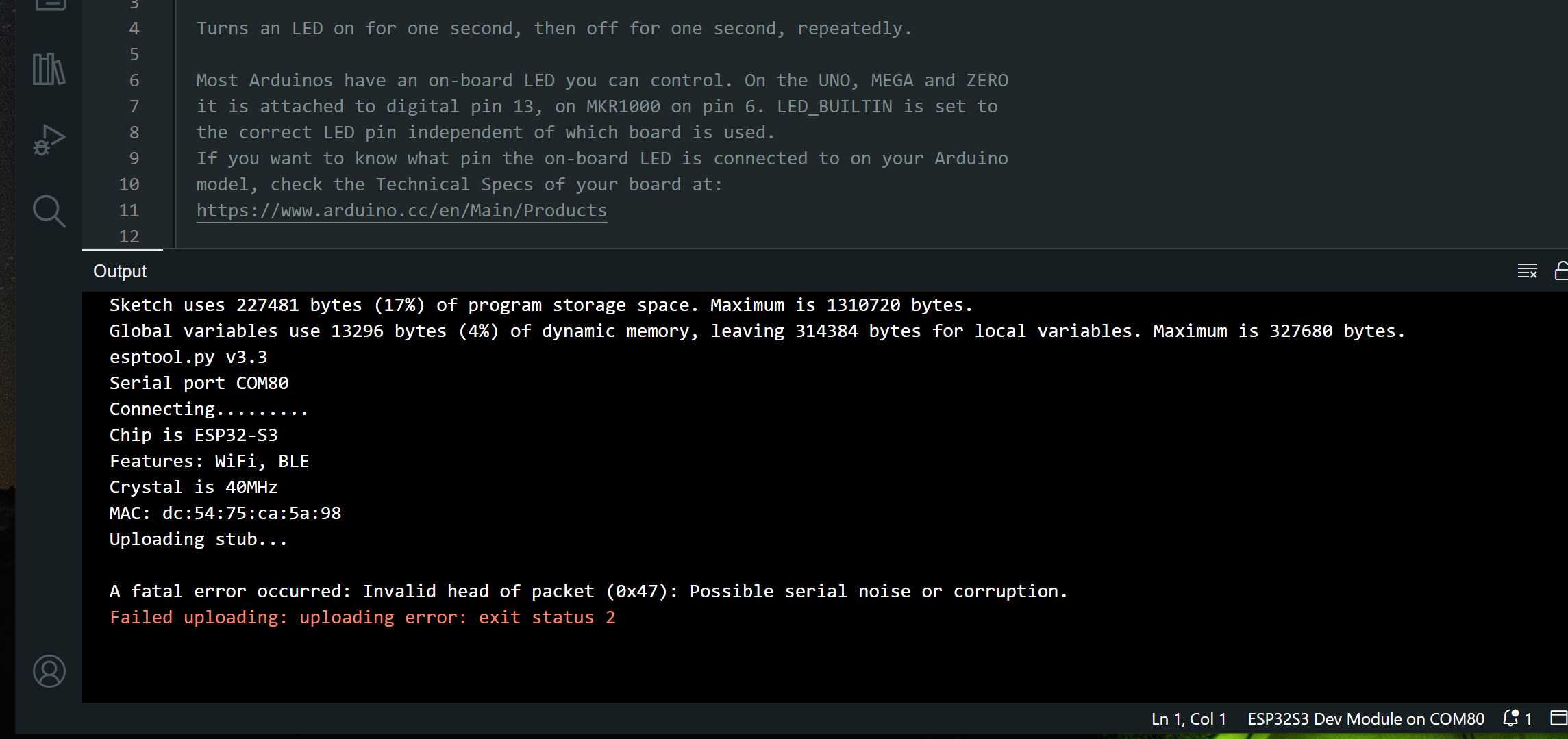Image resolution: width=1568 pixels, height=739 pixels.
Task: Open the Library Manager sidebar icon
Action: 49,69
